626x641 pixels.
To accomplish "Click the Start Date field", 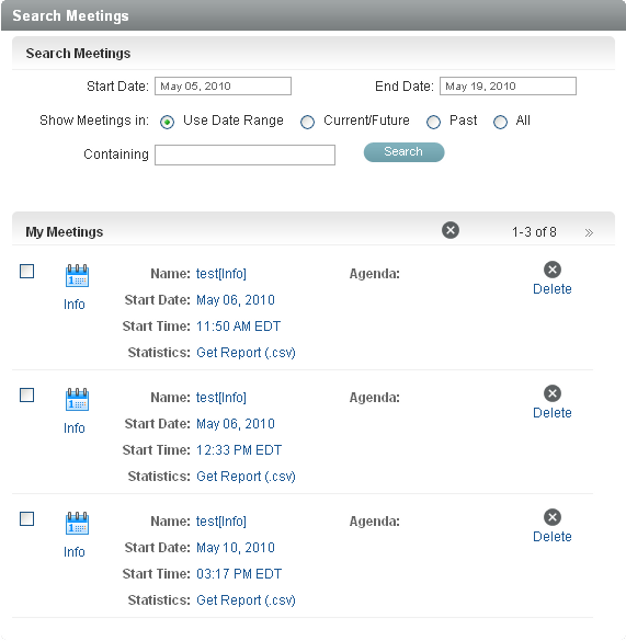I will pos(223,86).
